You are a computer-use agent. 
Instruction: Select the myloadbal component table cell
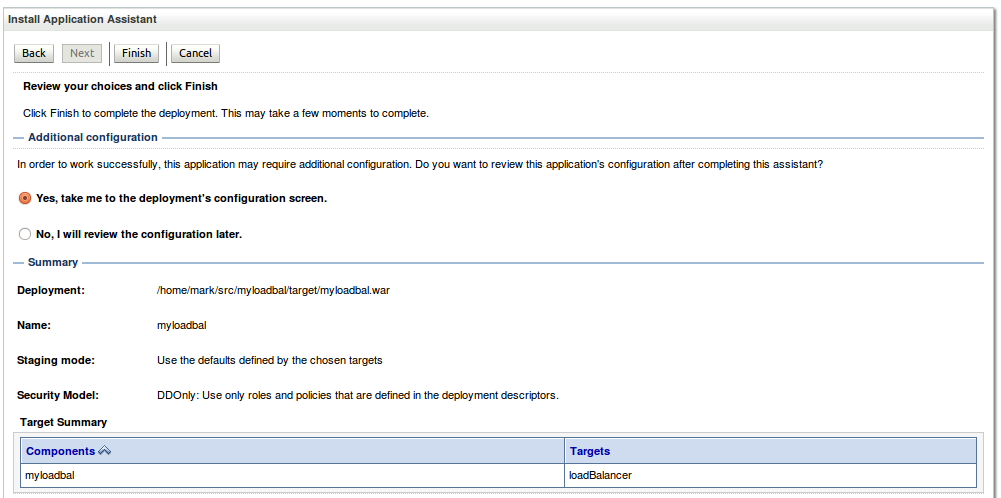[x=50, y=475]
